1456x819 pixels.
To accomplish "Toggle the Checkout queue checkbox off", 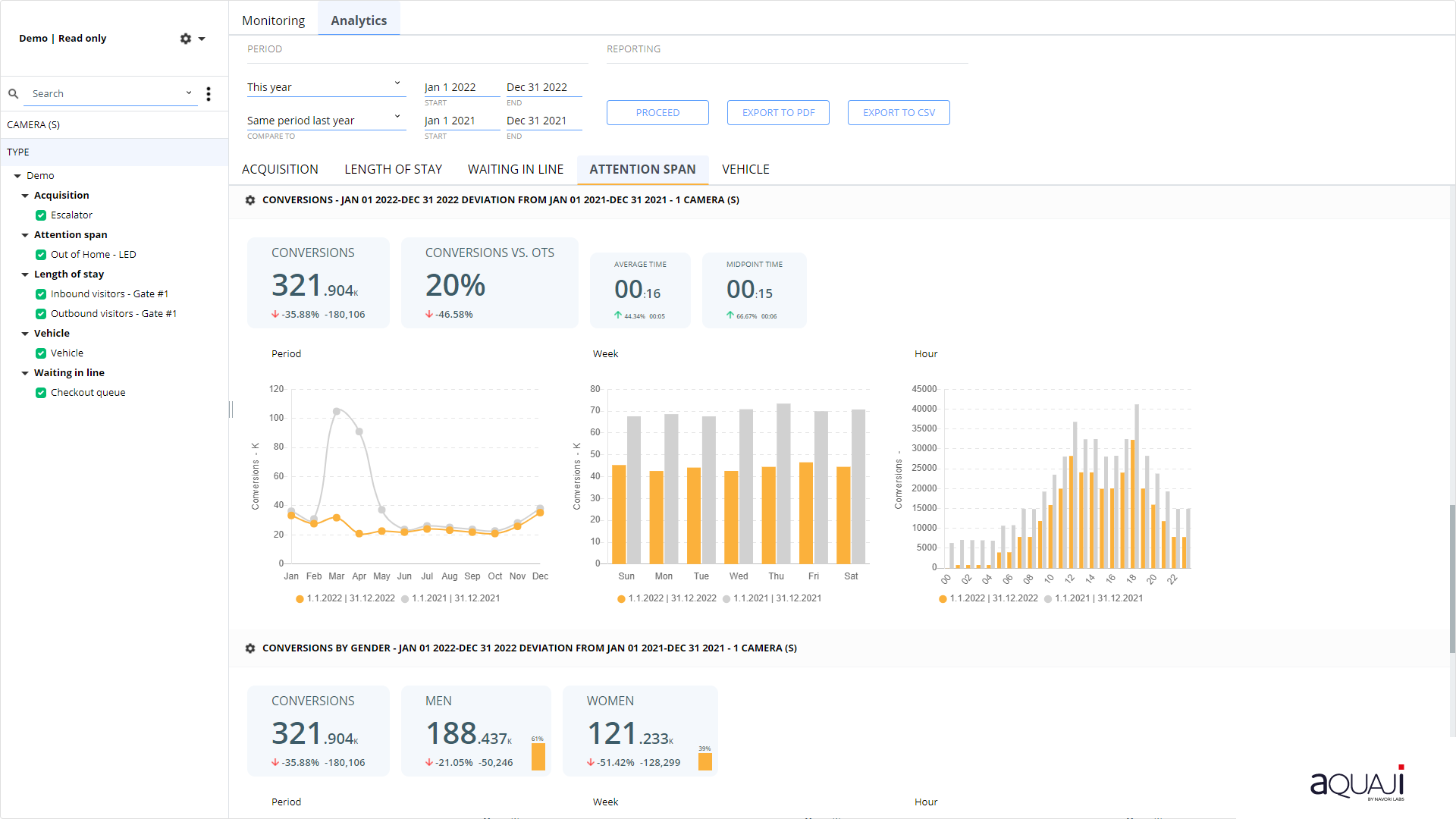I will 41,392.
